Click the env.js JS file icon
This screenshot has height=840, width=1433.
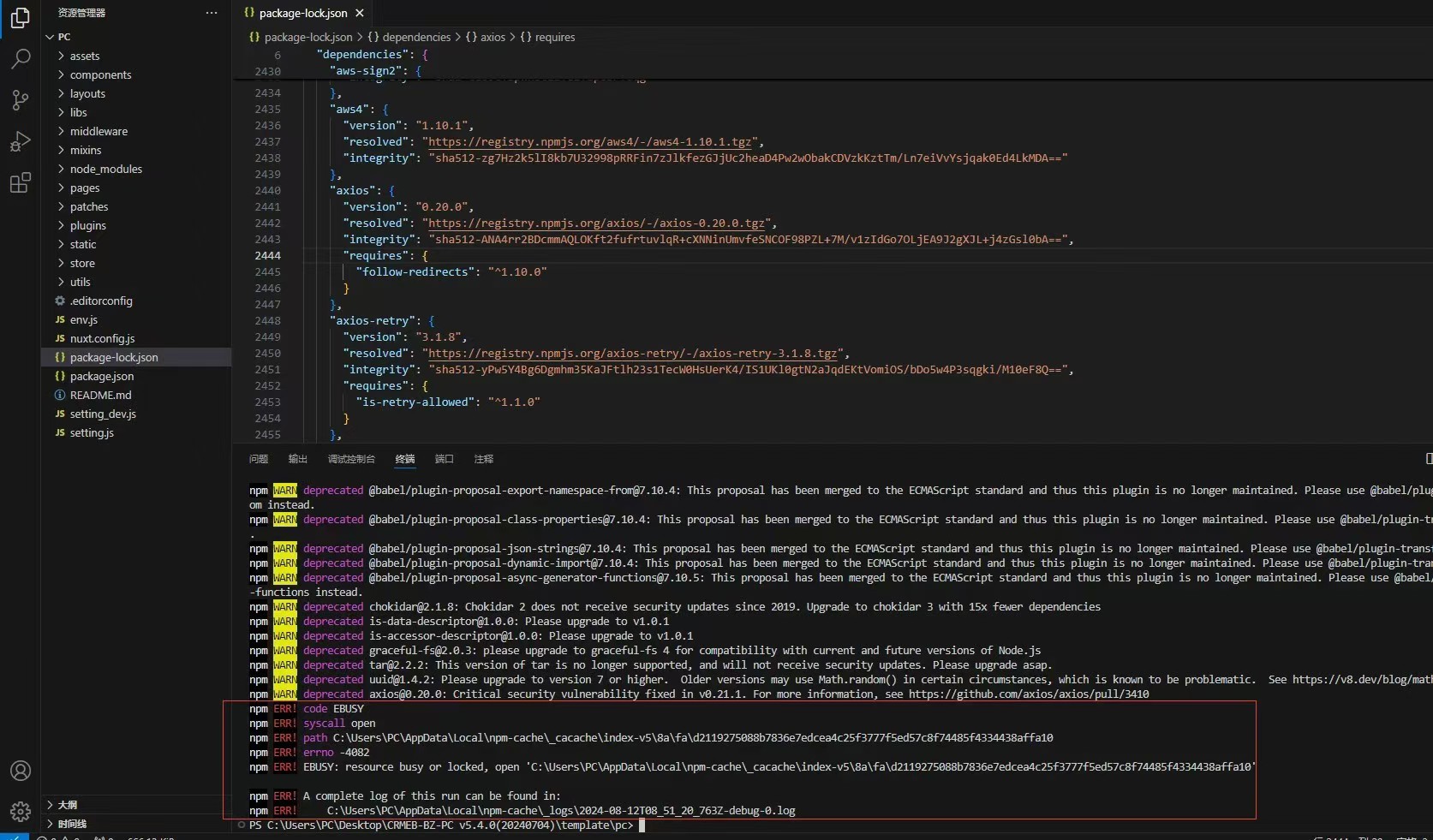click(x=60, y=319)
